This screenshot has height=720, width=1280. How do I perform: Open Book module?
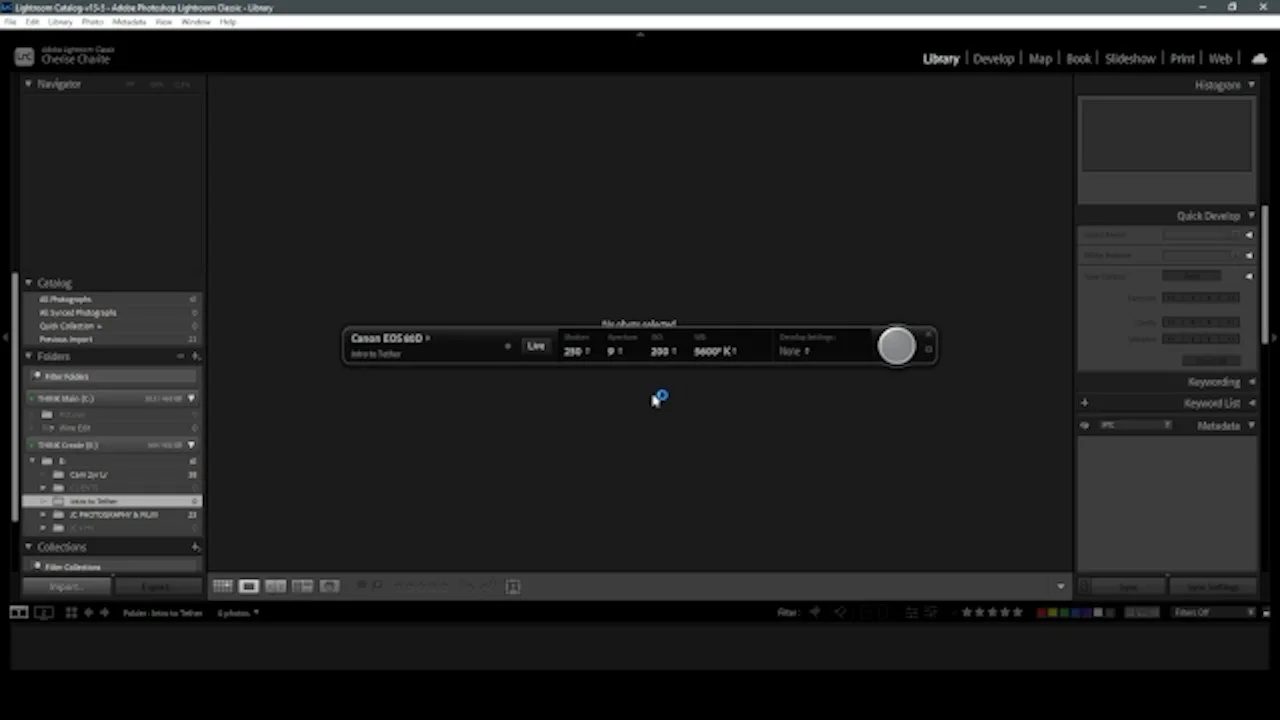tap(1078, 58)
